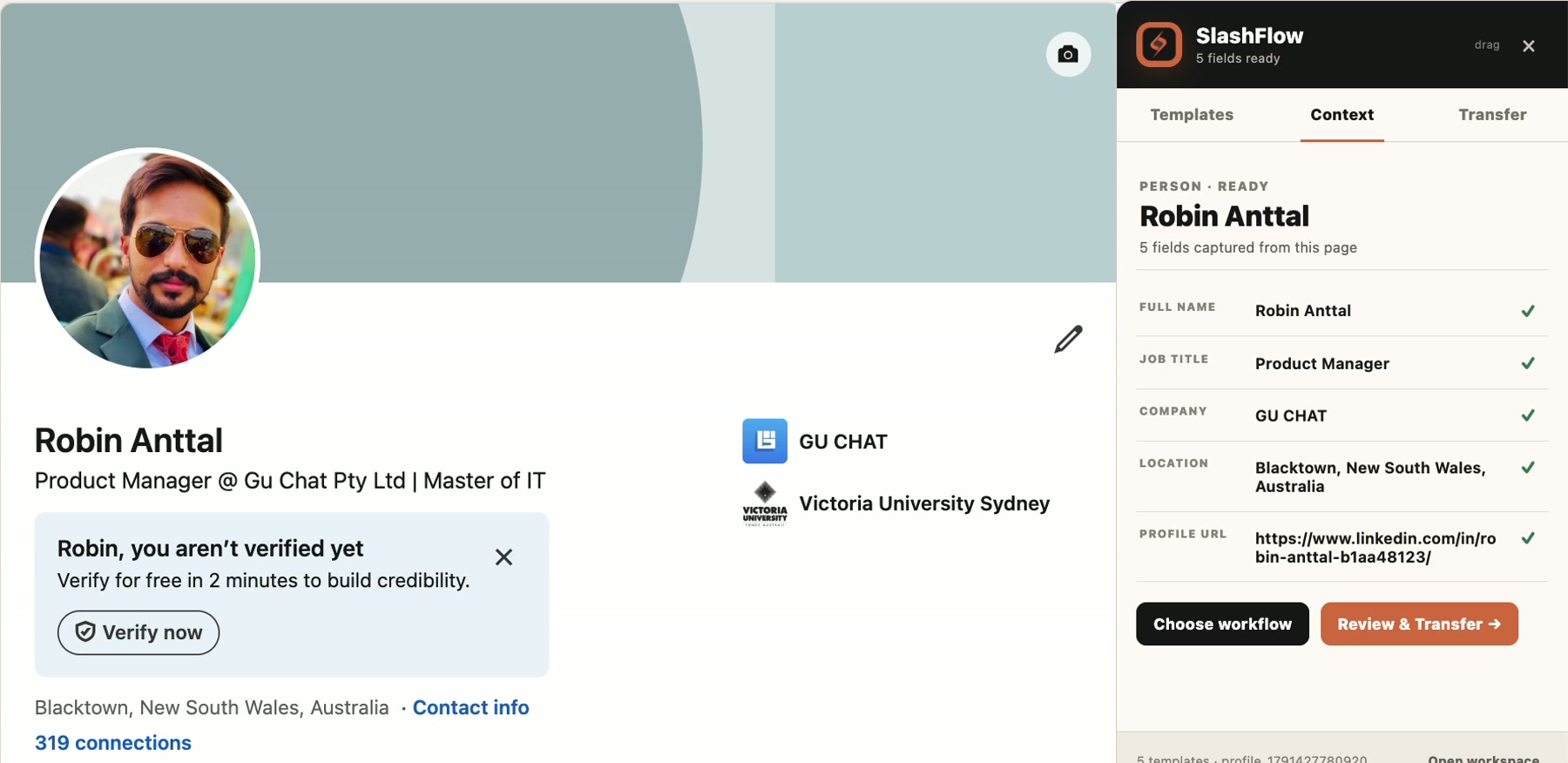Screen dimensions: 1568x763
Task: Click the Victoria University logo icon
Action: click(765, 503)
